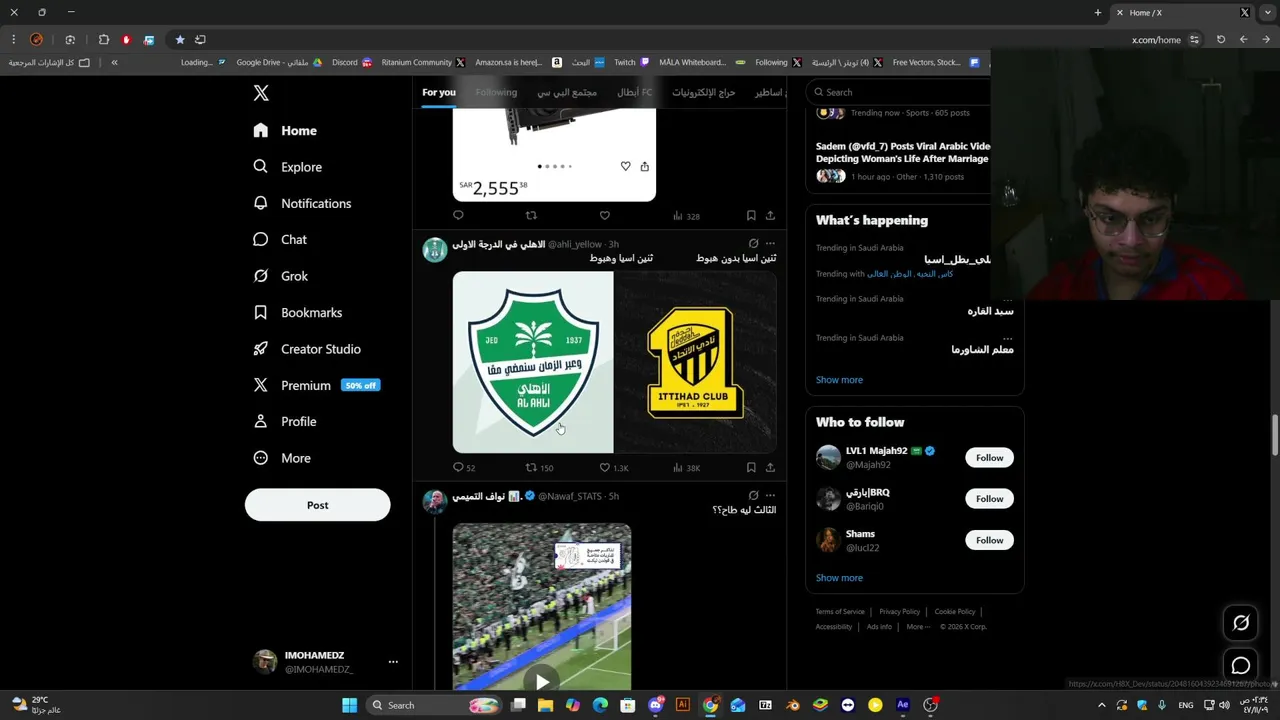Repost the ahli_yellow post with 150 reposts

click(532, 467)
